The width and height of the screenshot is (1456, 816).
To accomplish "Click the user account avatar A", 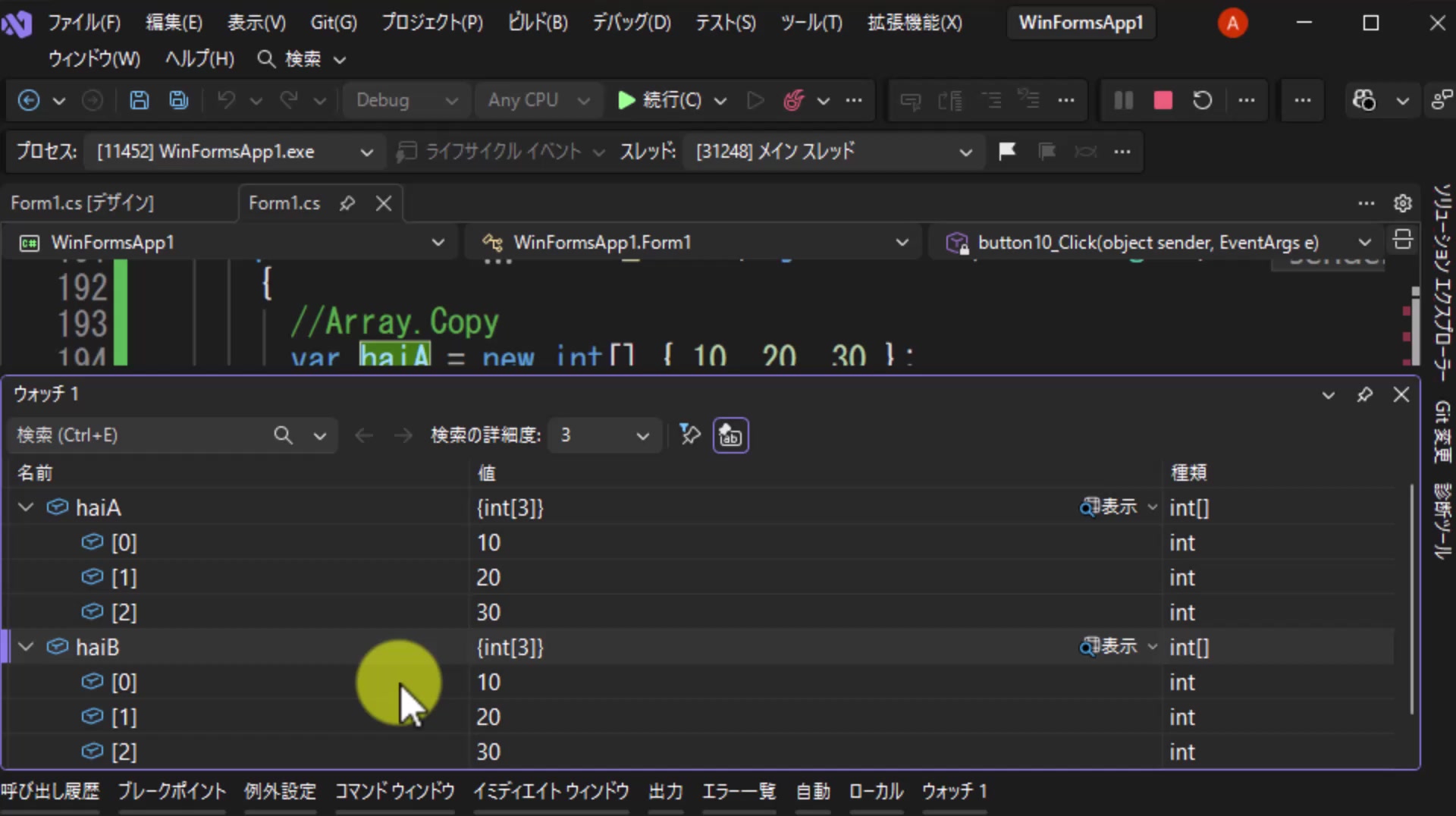I will point(1233,23).
